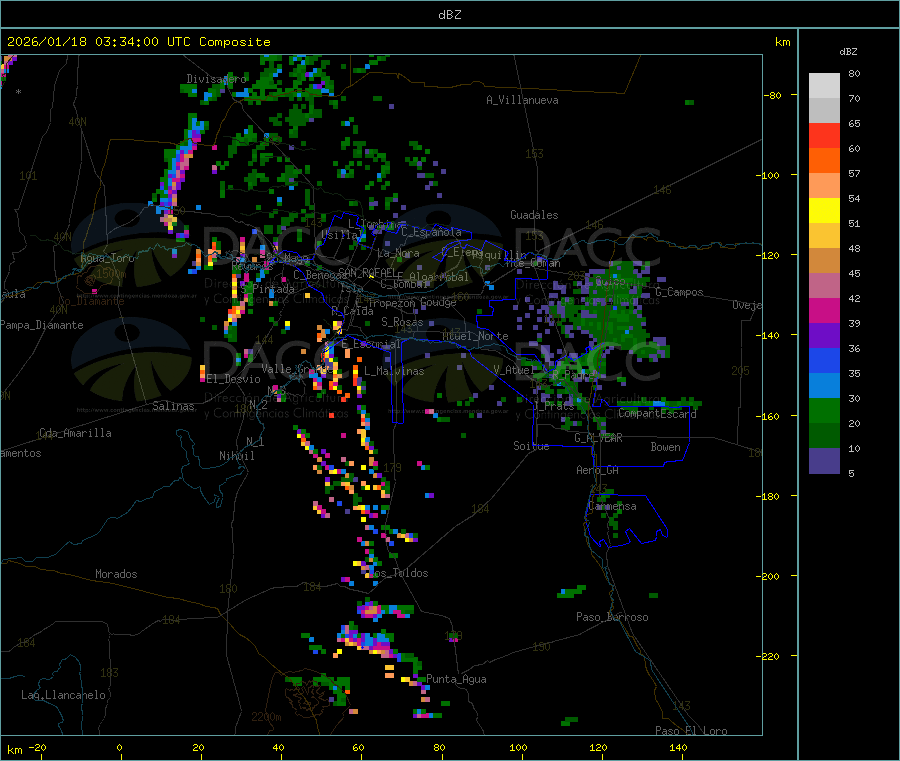Click the Nihuil map label
The width and height of the screenshot is (900, 761).
[x=236, y=456]
